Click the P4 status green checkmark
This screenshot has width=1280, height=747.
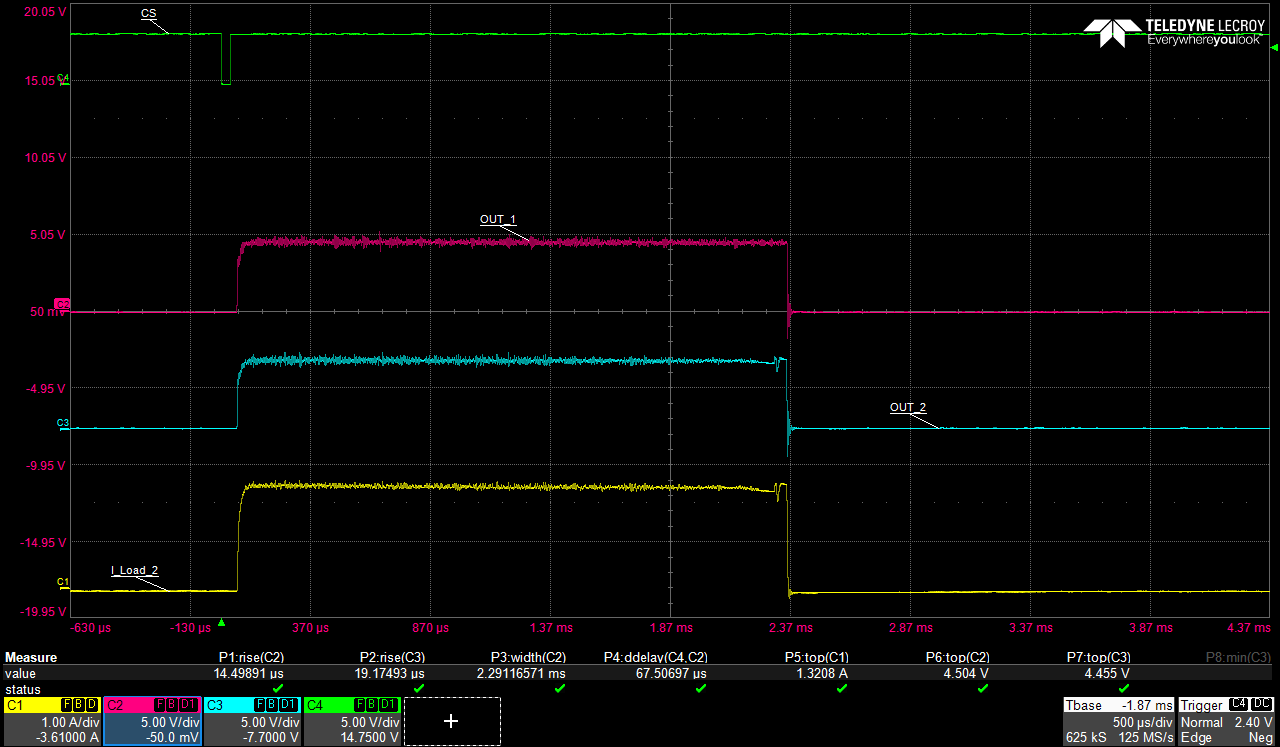[x=701, y=689]
